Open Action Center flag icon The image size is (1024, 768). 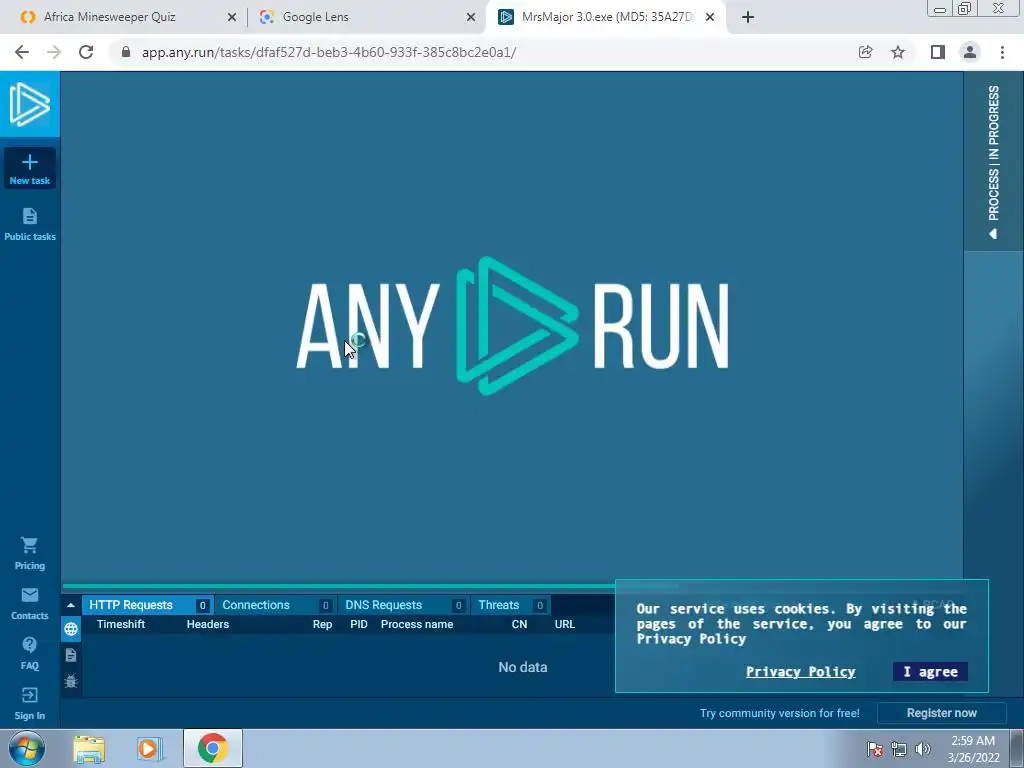[874, 749]
